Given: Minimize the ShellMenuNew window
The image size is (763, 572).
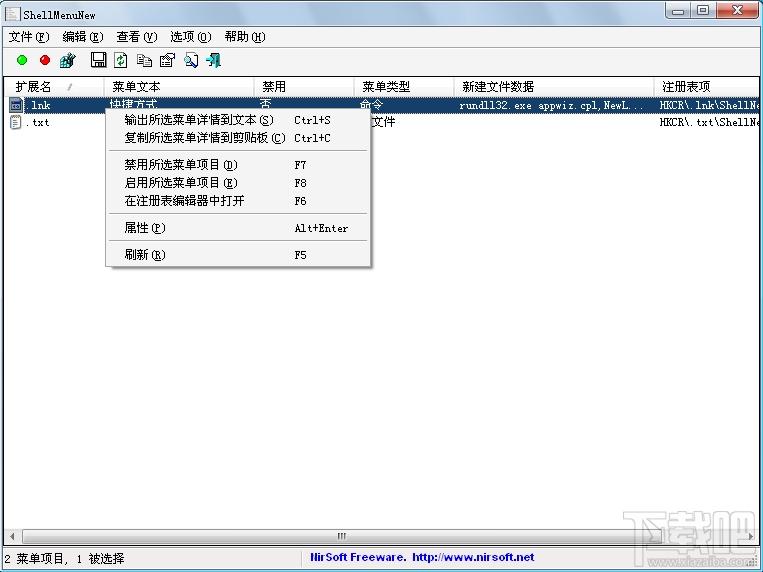Looking at the screenshot, I should click(x=679, y=11).
